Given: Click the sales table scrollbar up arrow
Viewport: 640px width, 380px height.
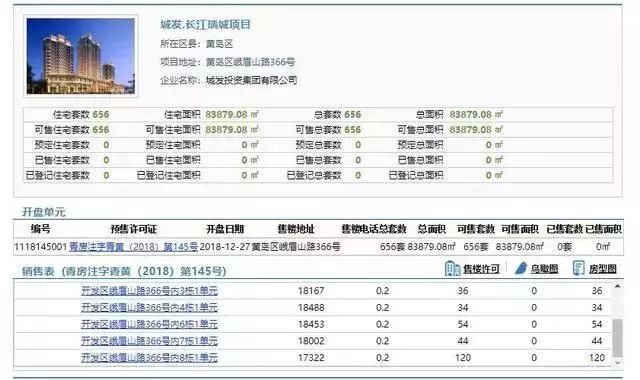Looking at the screenshot, I should (x=618, y=287).
